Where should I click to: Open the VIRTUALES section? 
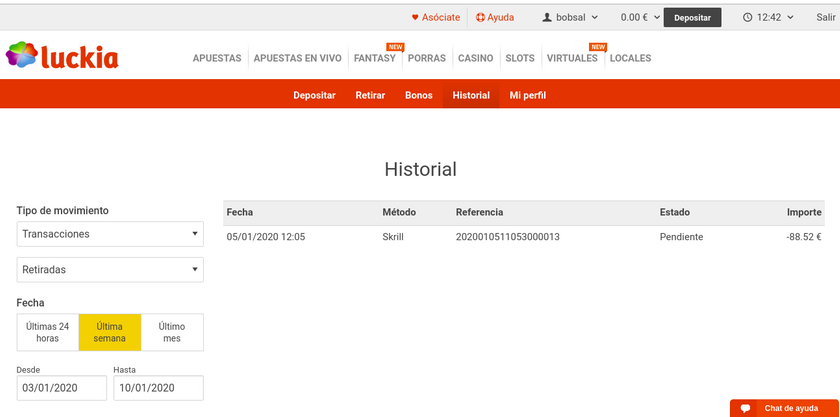point(572,58)
